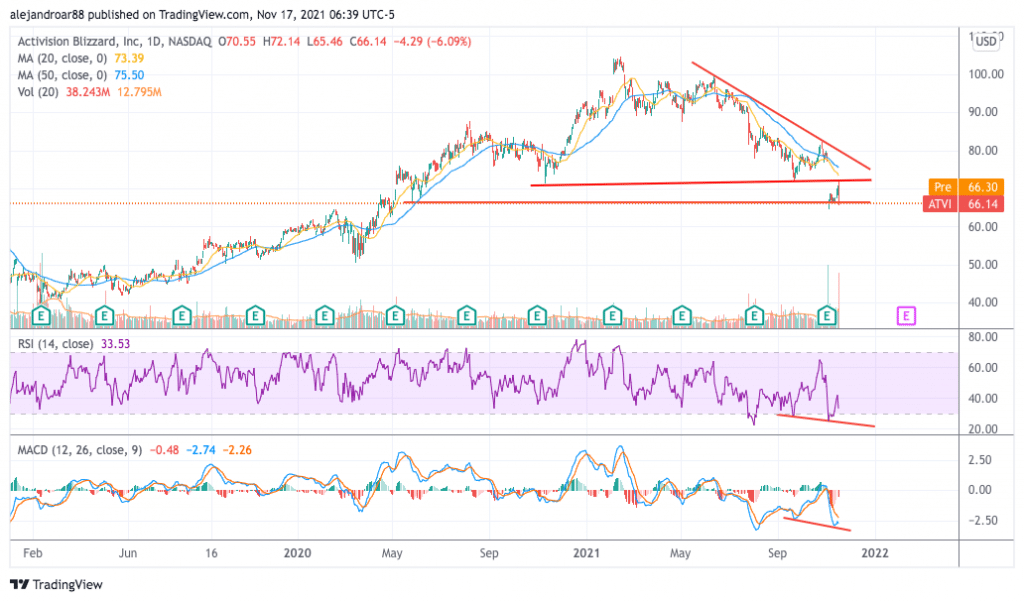Select the orange Pre 66.30 price label
Viewport: 1024px width, 602px height.
(x=964, y=187)
